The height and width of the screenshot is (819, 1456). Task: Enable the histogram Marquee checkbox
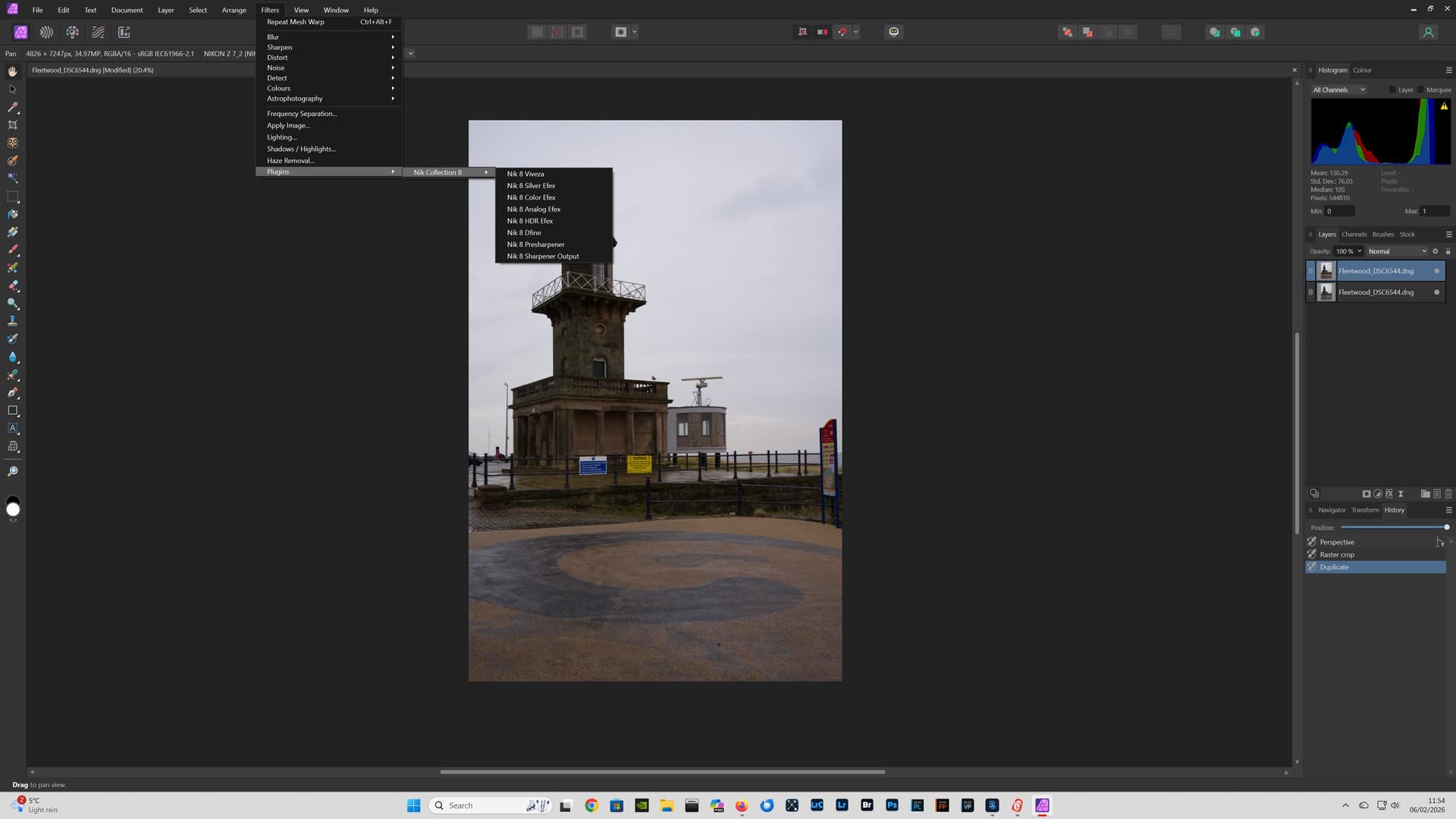click(1420, 89)
